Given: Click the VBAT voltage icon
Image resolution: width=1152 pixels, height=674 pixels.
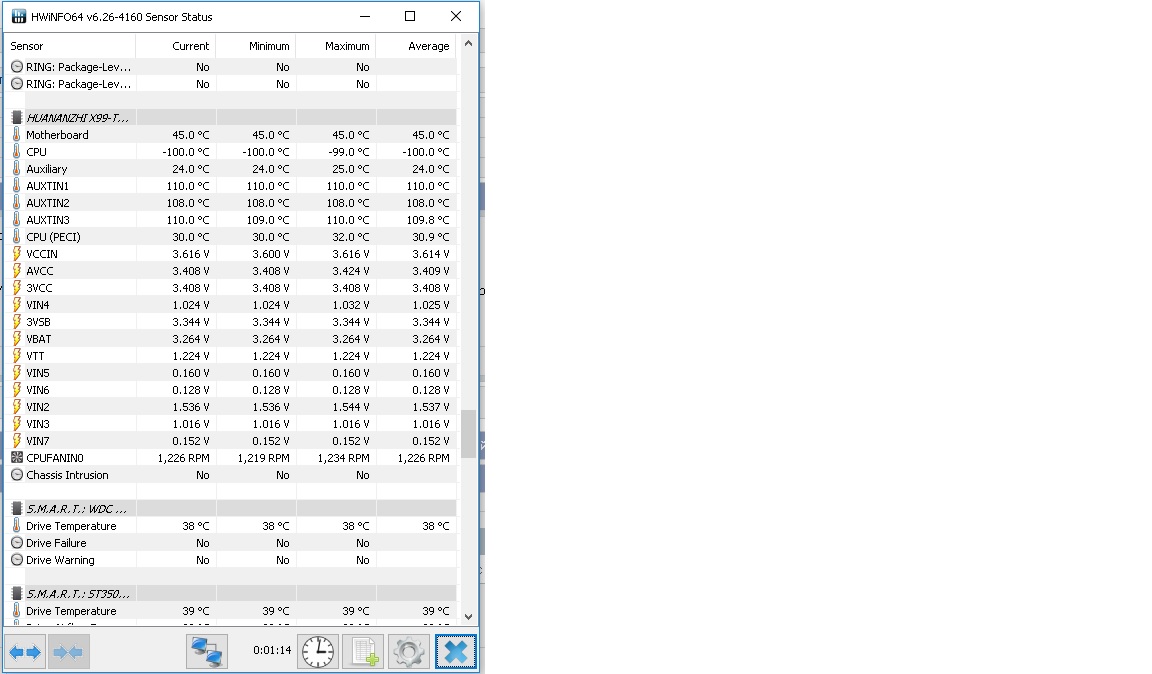Looking at the screenshot, I should pyautogui.click(x=17, y=339).
